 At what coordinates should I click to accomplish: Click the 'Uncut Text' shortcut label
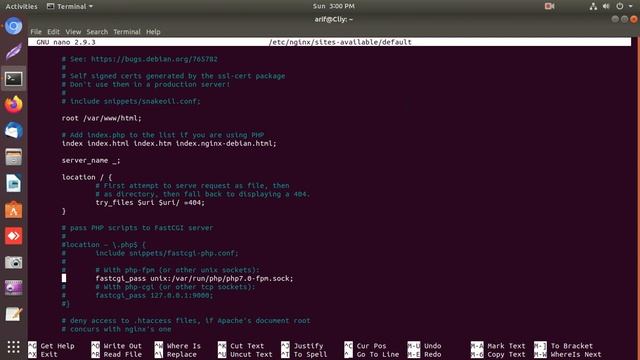[251, 354]
